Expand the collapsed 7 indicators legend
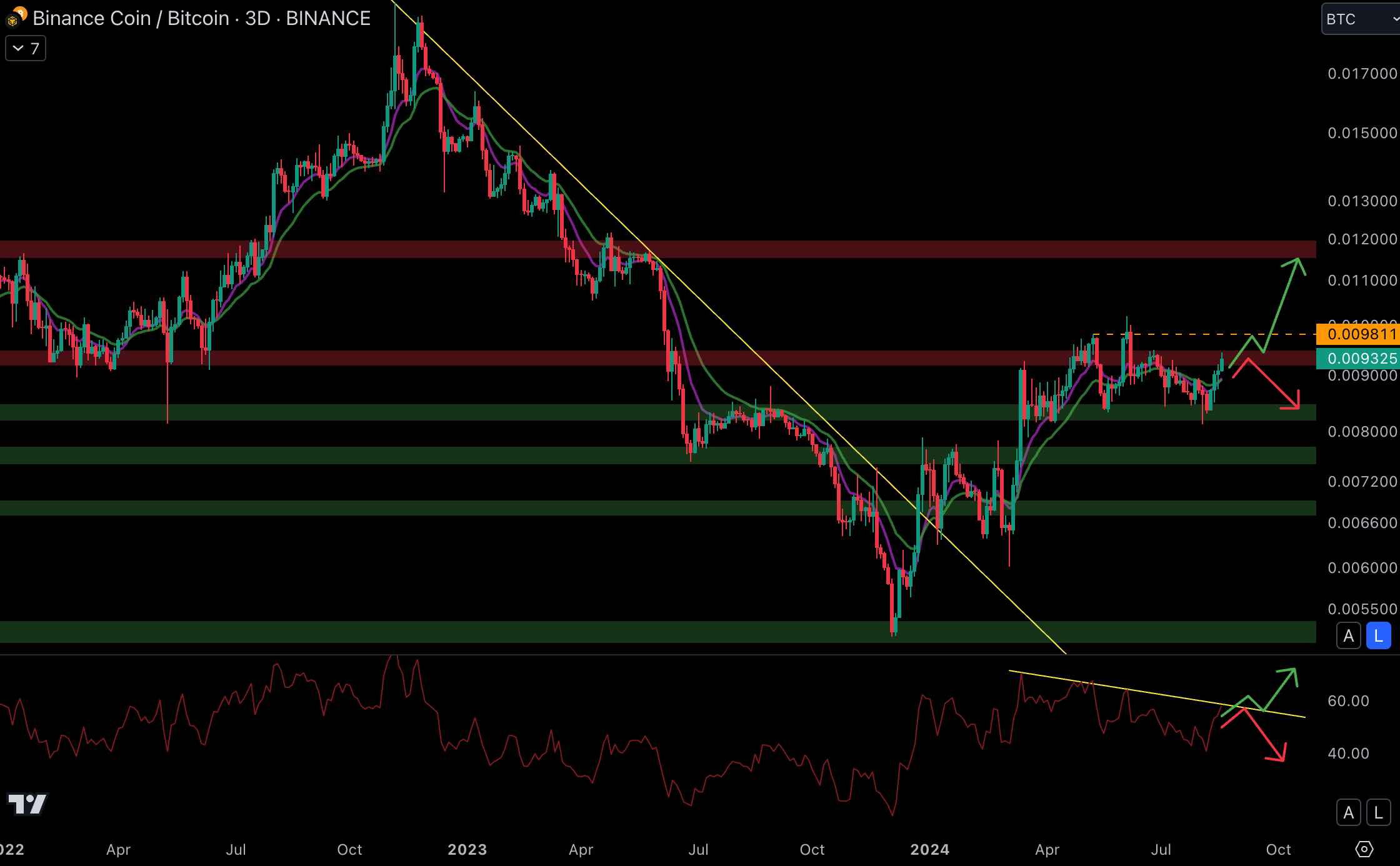 pos(26,49)
